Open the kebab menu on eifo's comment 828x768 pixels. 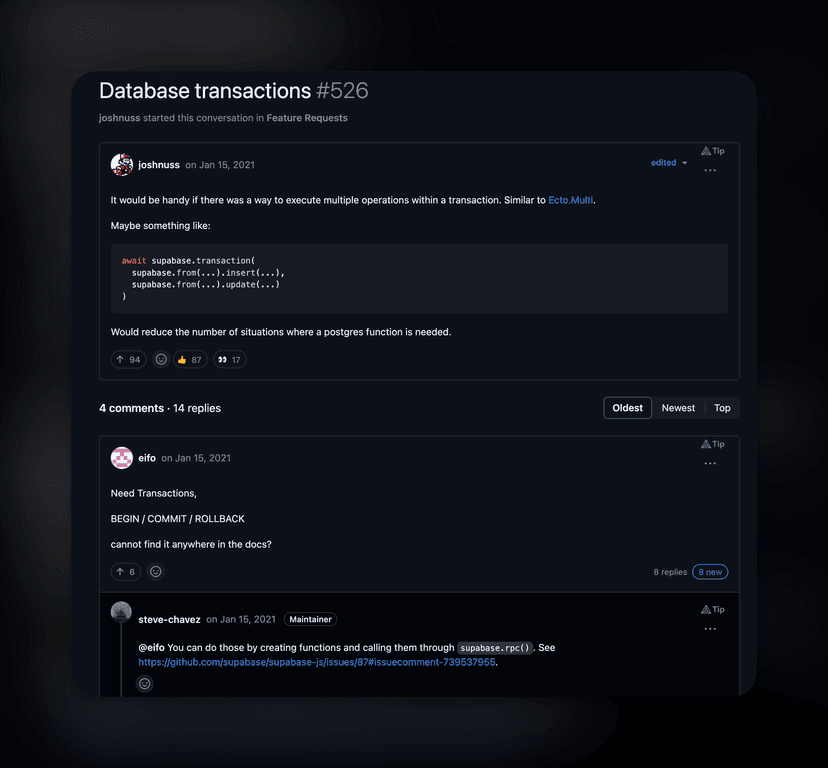[x=710, y=463]
